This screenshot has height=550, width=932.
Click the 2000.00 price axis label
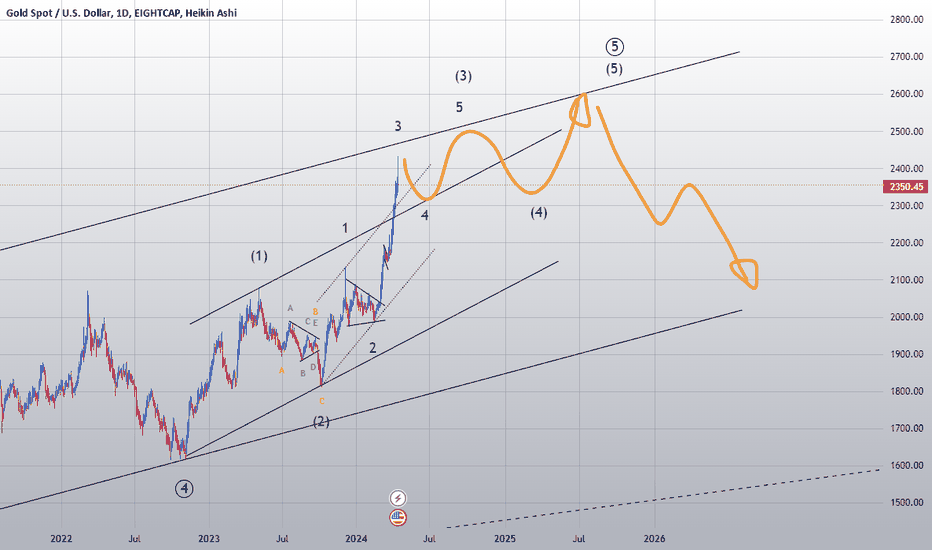906,317
